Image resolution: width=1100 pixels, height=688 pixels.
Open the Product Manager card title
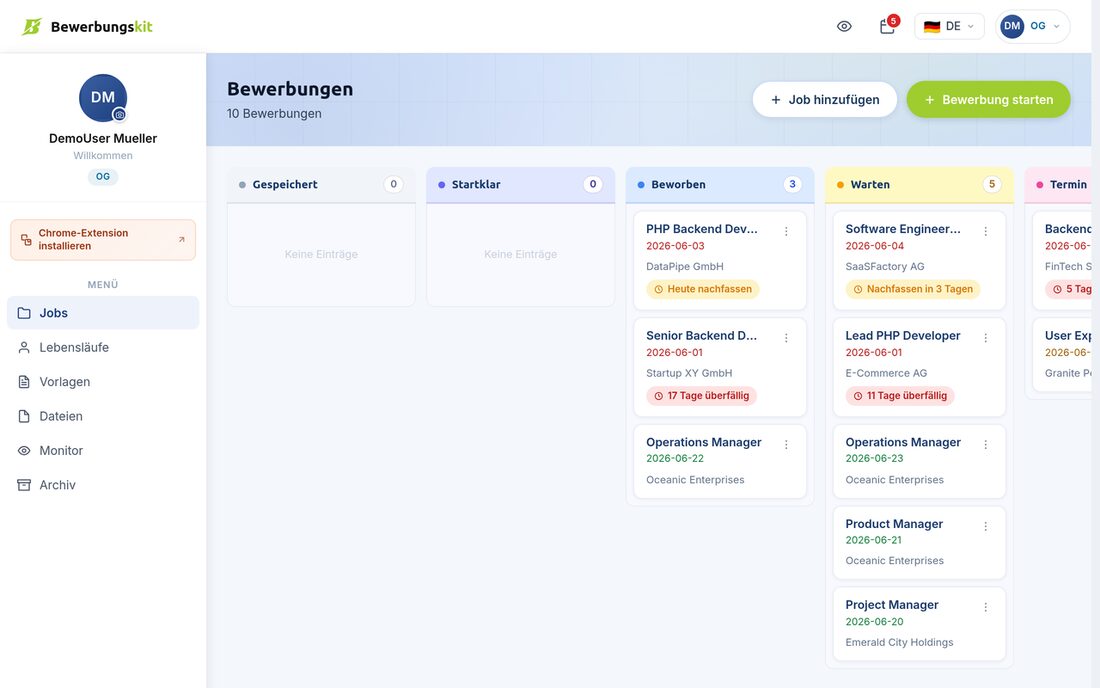894,524
